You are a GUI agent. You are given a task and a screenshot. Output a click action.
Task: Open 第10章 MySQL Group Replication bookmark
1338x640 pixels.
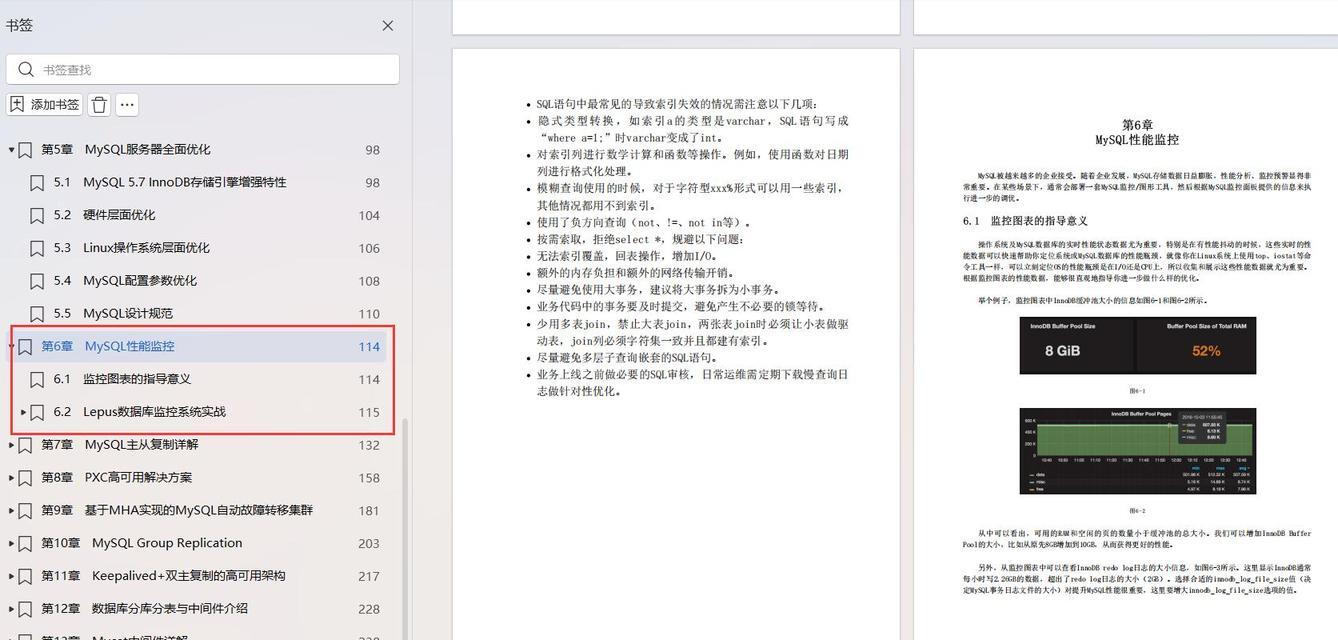click(141, 544)
